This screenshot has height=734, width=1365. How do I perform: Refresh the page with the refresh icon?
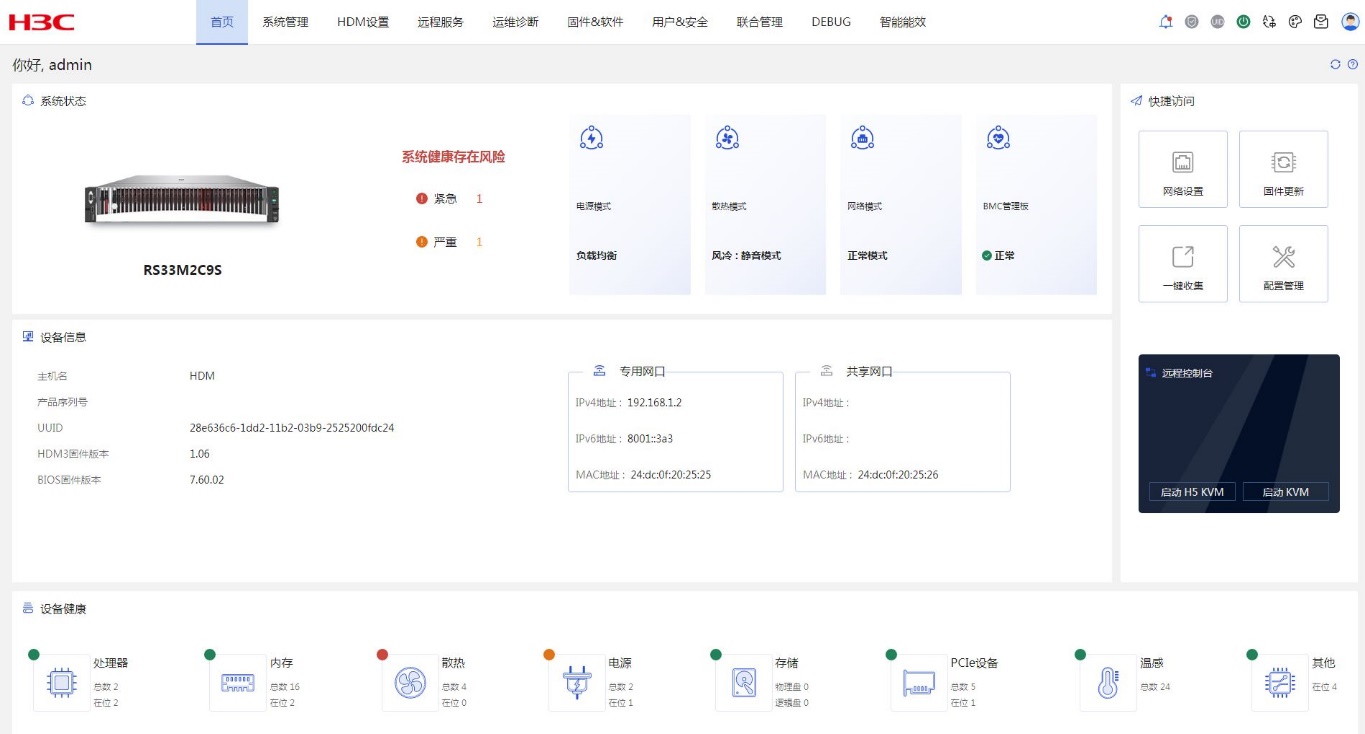point(1335,64)
